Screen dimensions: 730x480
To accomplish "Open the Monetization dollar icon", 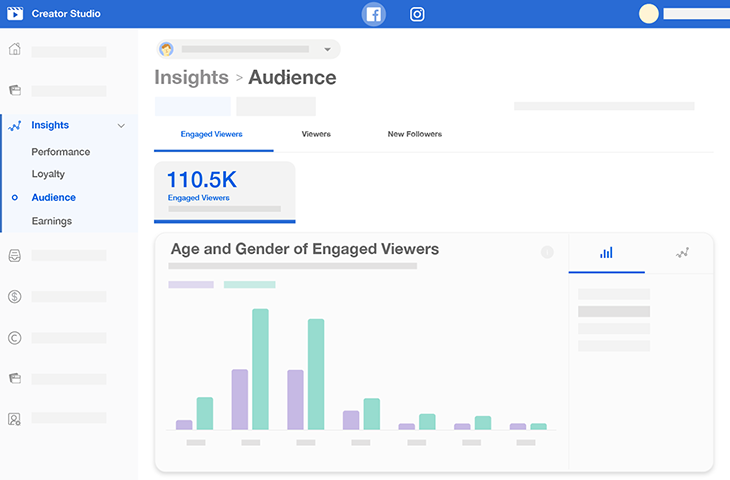I will tap(15, 296).
